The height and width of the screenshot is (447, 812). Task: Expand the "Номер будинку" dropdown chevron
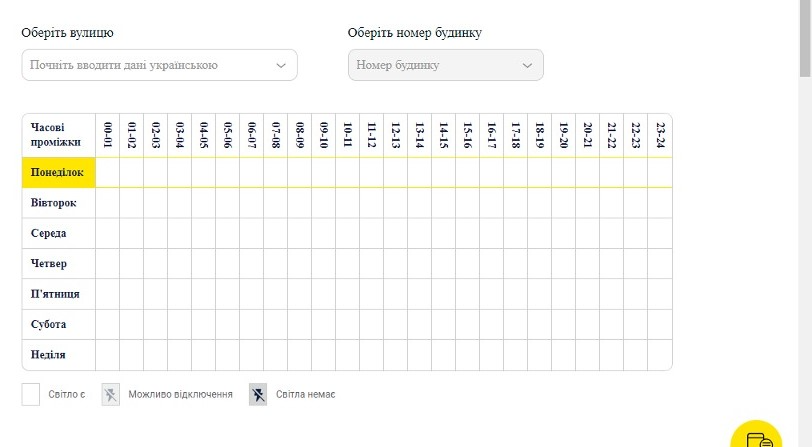click(528, 66)
